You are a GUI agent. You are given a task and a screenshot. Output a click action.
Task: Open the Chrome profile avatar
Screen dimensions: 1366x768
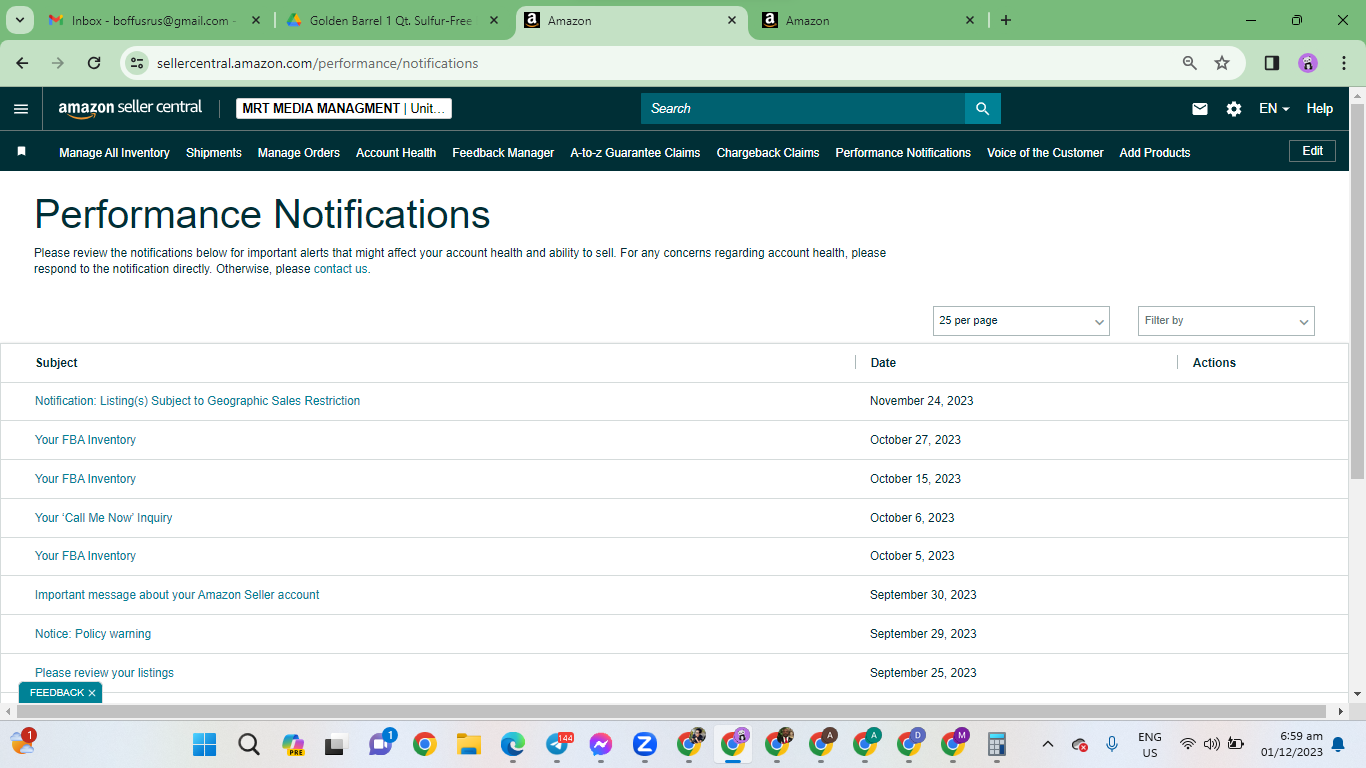tap(1308, 63)
